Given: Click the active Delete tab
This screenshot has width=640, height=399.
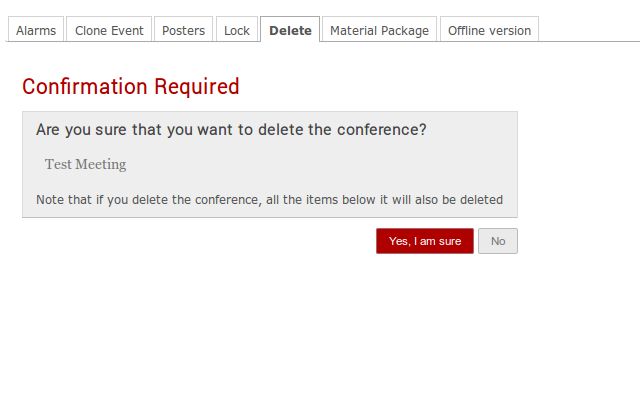Looking at the screenshot, I should pos(290,30).
